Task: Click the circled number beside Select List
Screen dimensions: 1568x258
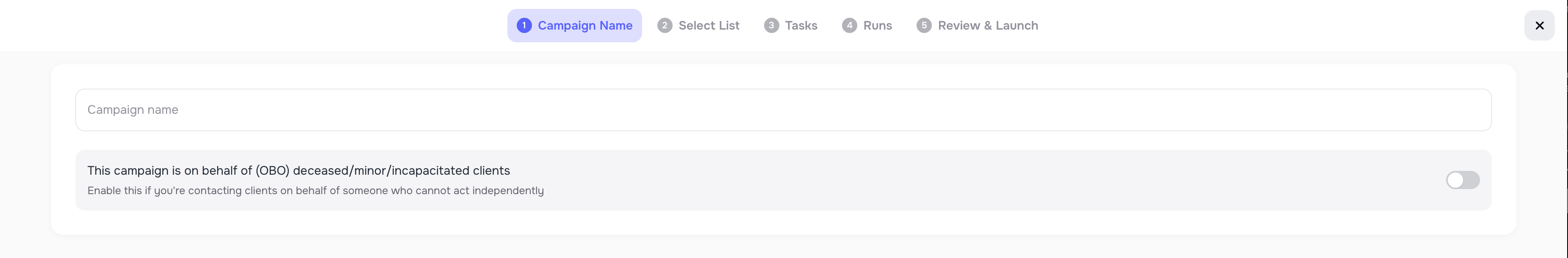Action: coord(665,25)
